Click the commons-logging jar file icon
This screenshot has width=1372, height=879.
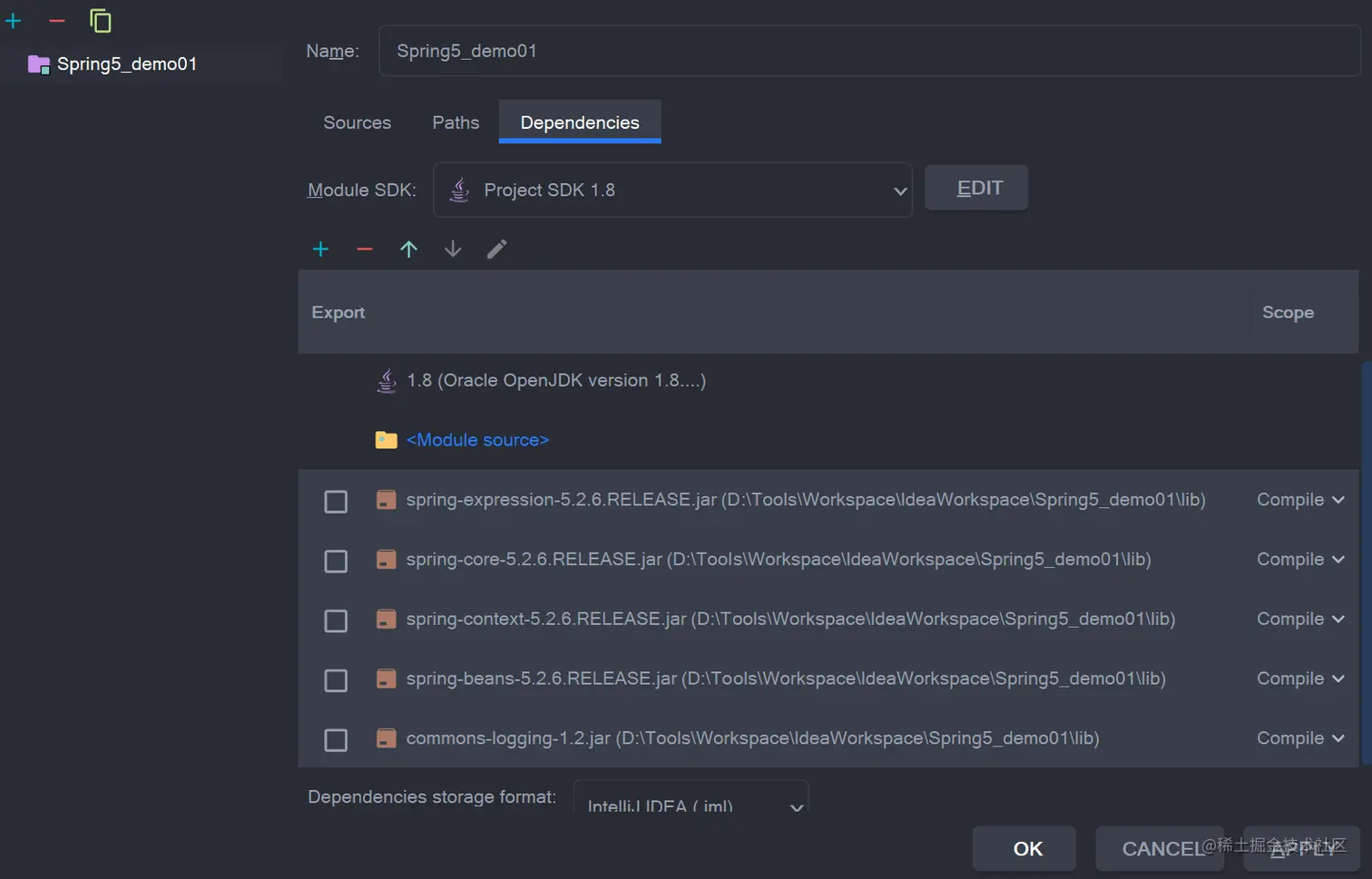pos(387,738)
